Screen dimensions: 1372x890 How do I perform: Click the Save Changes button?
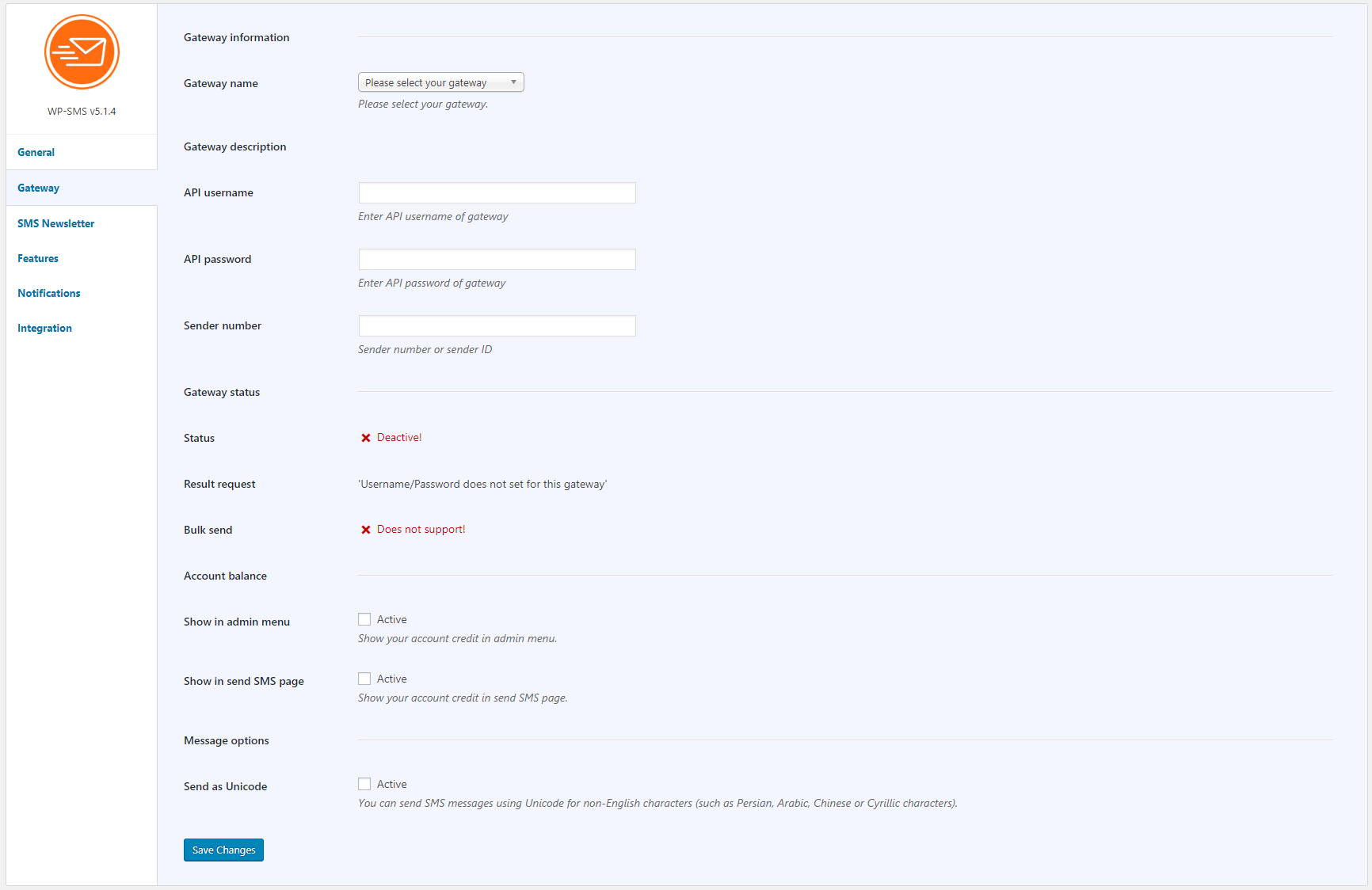tap(223, 850)
